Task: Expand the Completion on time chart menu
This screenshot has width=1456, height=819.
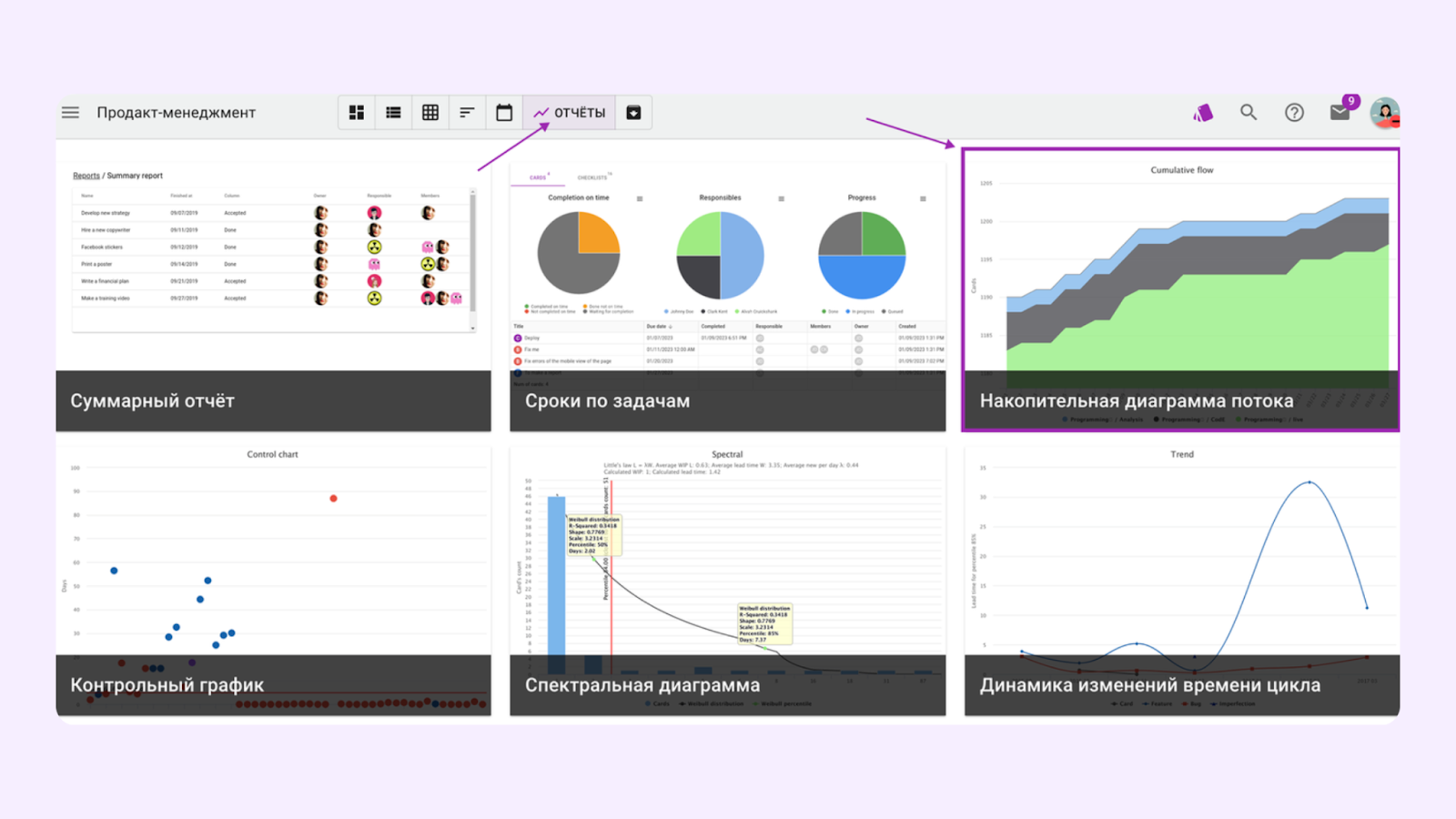Action: pyautogui.click(x=640, y=198)
